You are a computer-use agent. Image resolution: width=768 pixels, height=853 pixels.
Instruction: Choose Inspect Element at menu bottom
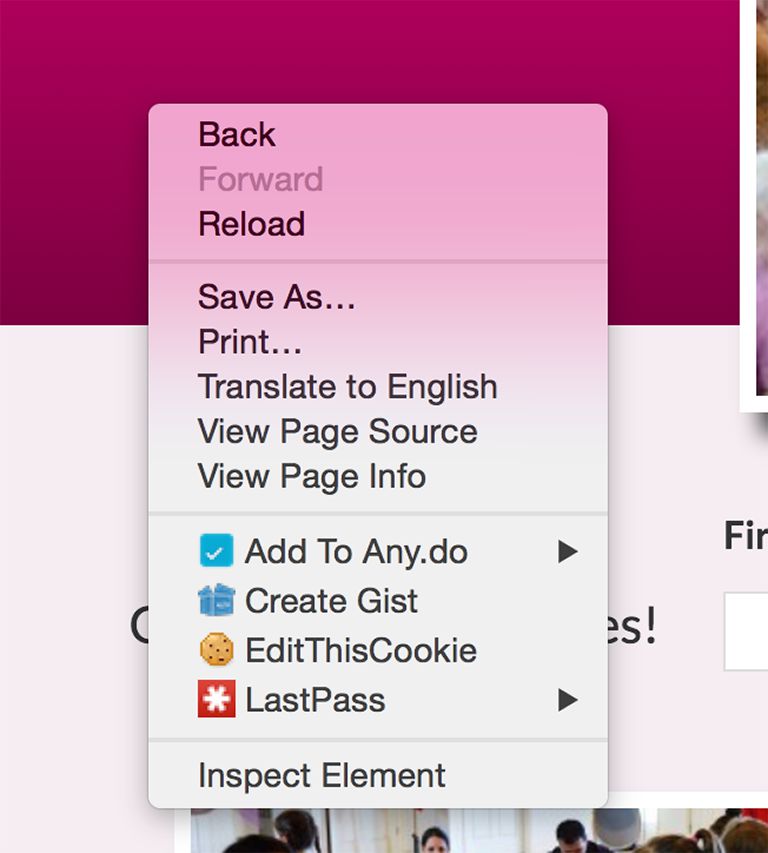[x=377, y=775]
